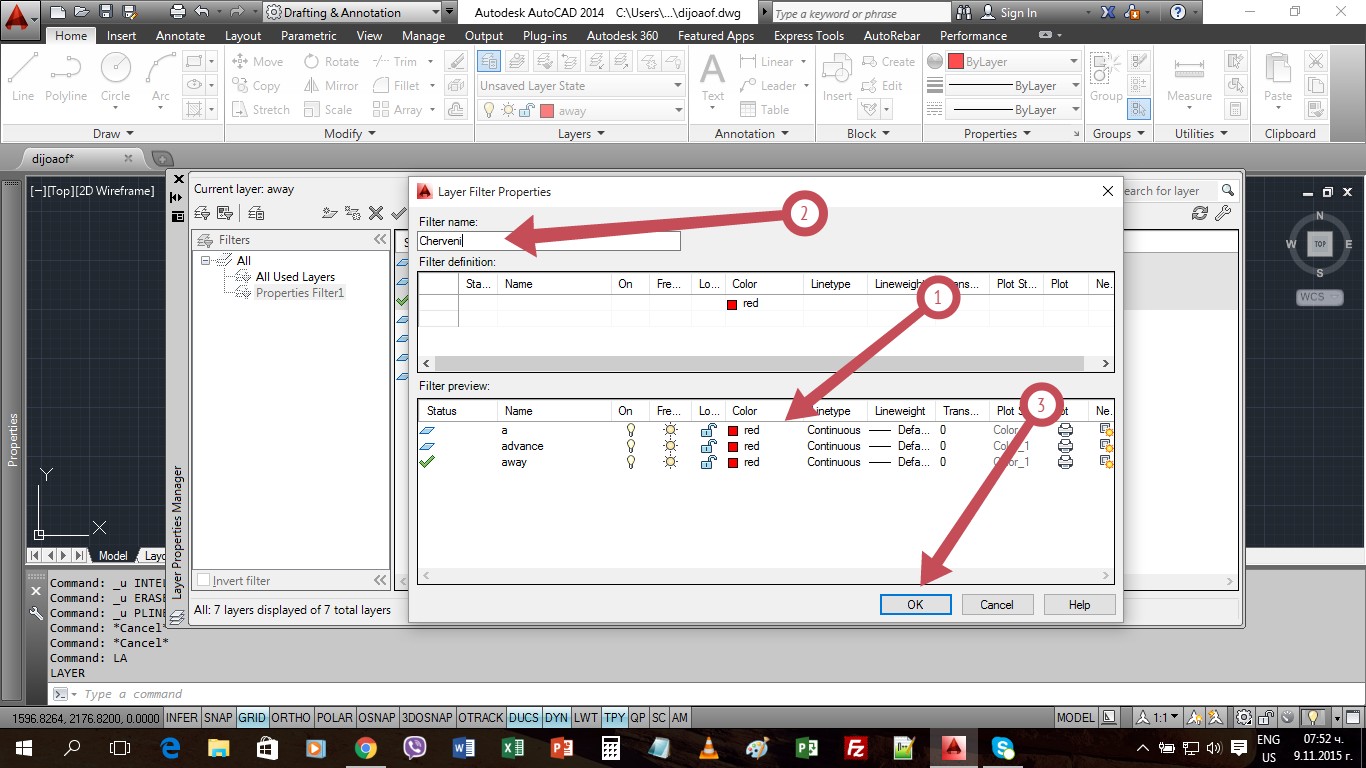Activate the Rotate tool
This screenshot has height=768, width=1366.
click(x=331, y=61)
